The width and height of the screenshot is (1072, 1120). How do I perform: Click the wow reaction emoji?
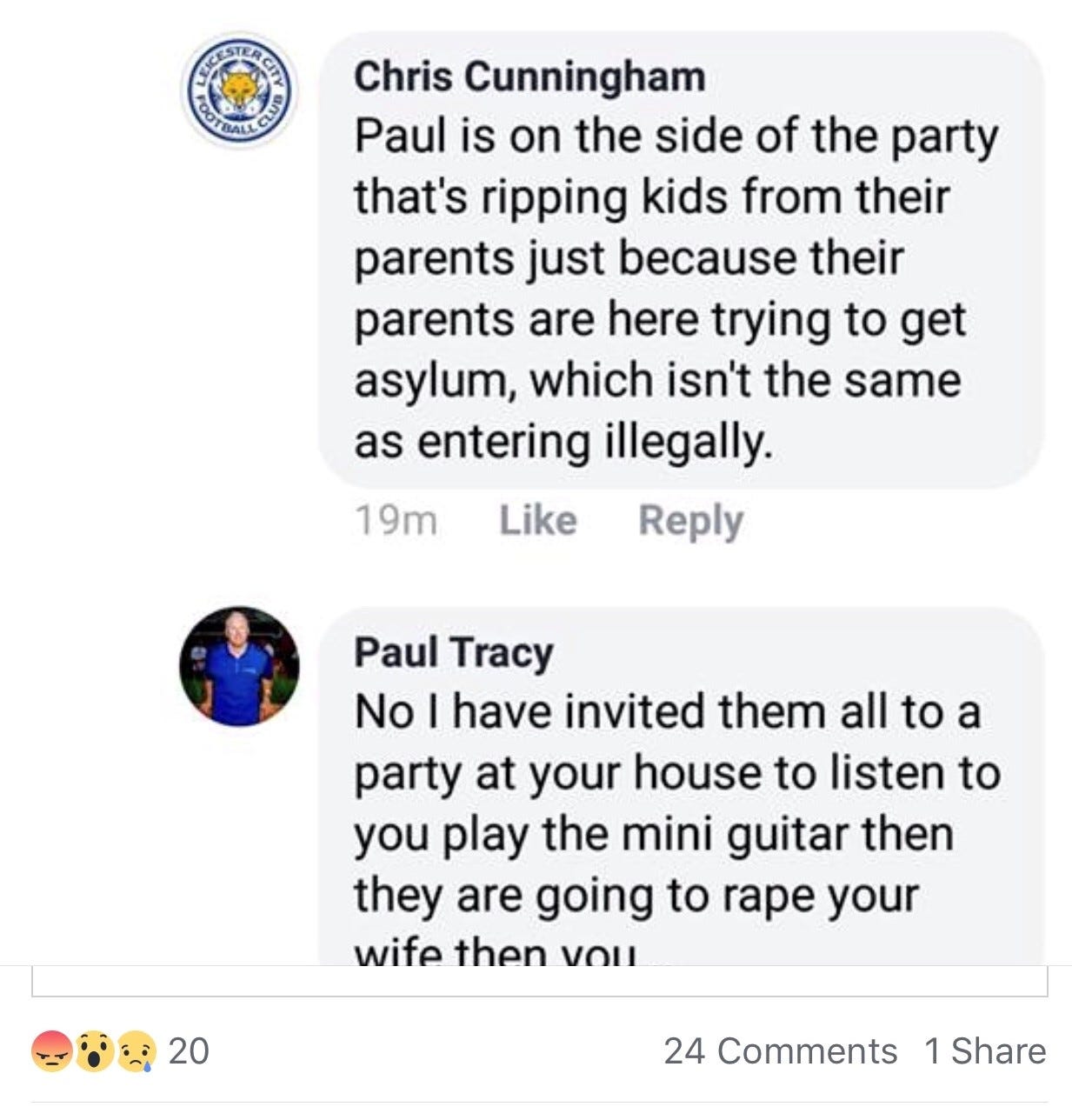94,1051
